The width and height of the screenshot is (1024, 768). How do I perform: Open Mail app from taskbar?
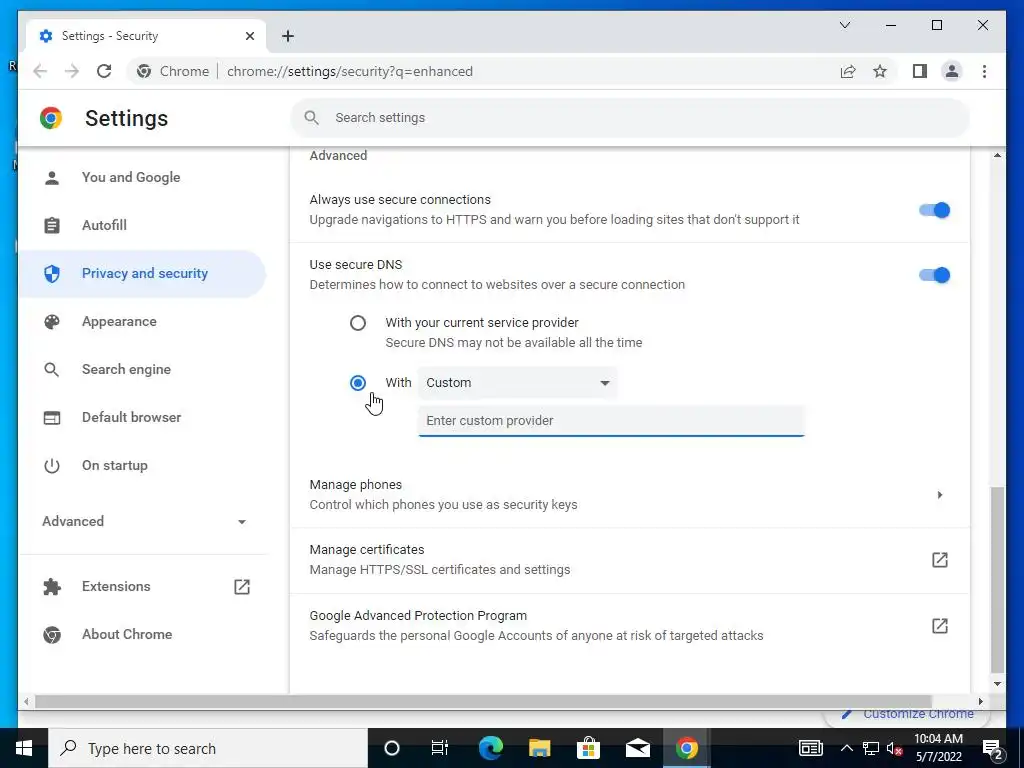(637, 748)
